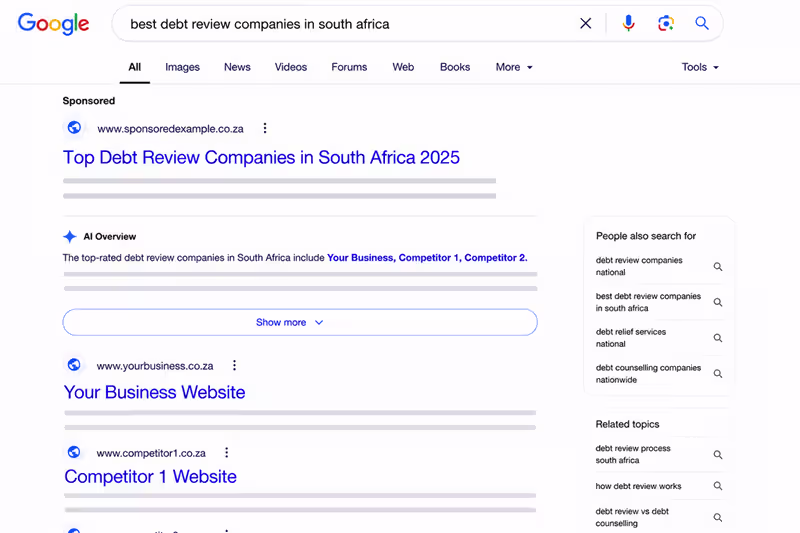Open 'Competitor 1 Website' result link
The image size is (800, 533).
[151, 477]
